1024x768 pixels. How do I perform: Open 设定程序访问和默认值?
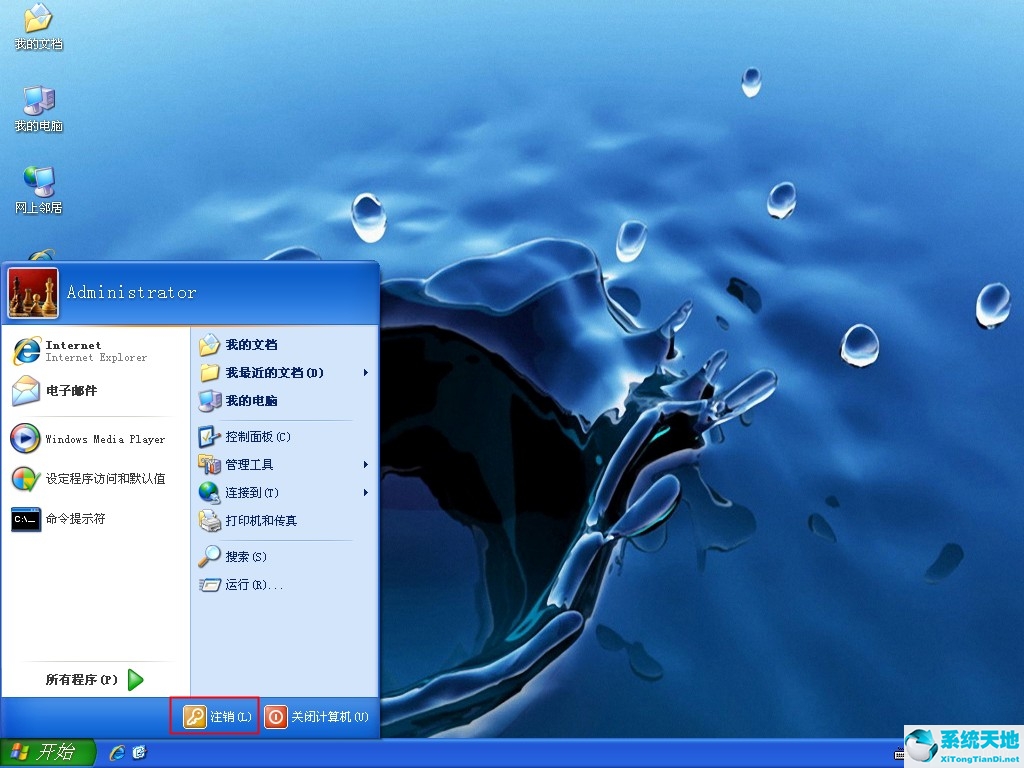coord(95,479)
